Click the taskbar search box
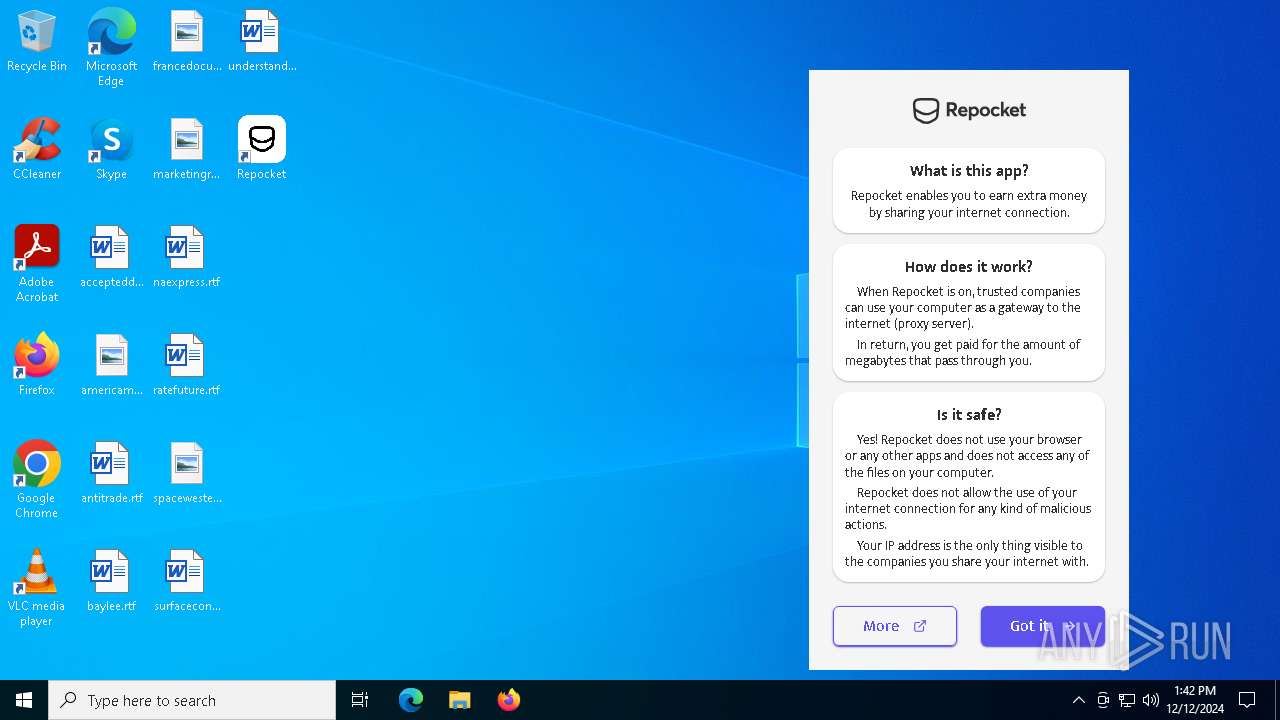The height and width of the screenshot is (720, 1280). (x=192, y=700)
